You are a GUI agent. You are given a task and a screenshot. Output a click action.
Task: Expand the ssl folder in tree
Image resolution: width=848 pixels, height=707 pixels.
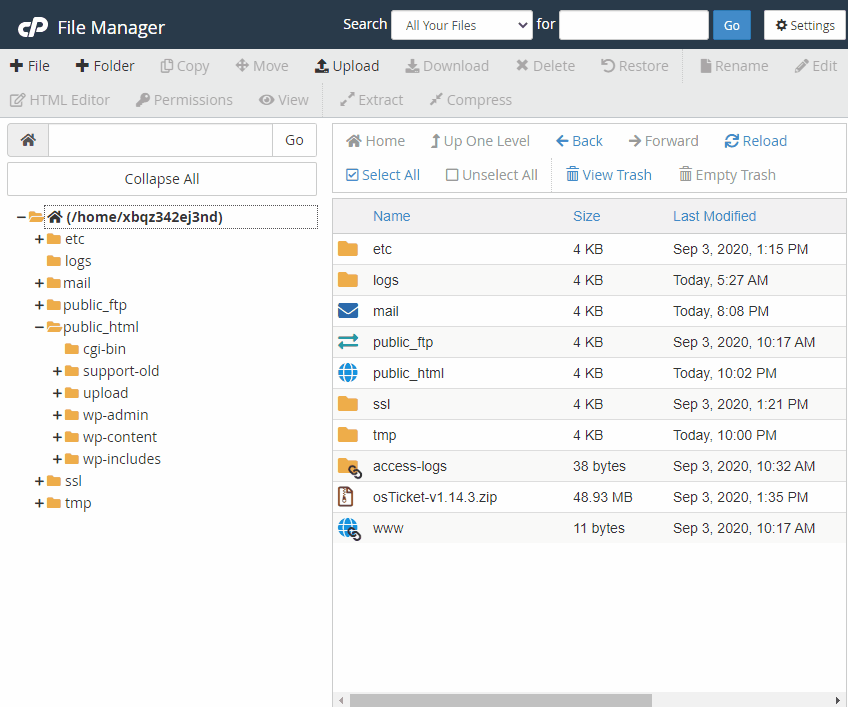[x=39, y=481]
